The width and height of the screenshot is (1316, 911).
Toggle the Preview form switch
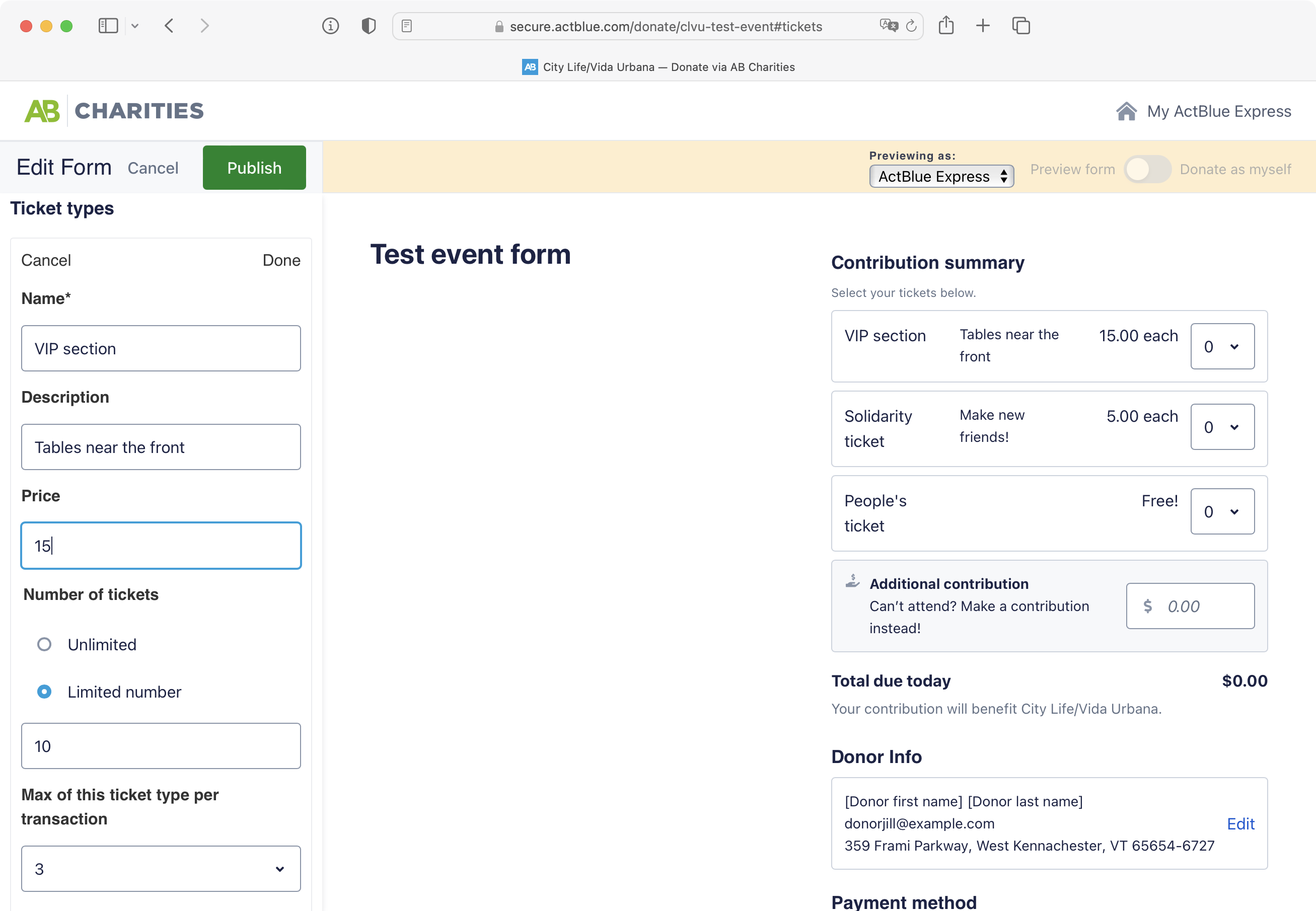click(x=1147, y=170)
